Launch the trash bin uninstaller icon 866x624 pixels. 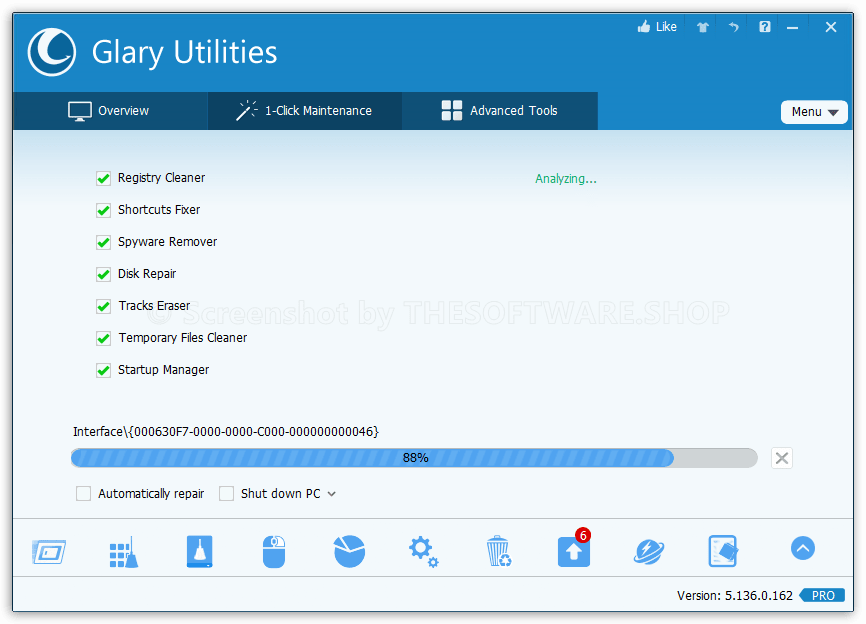[499, 551]
